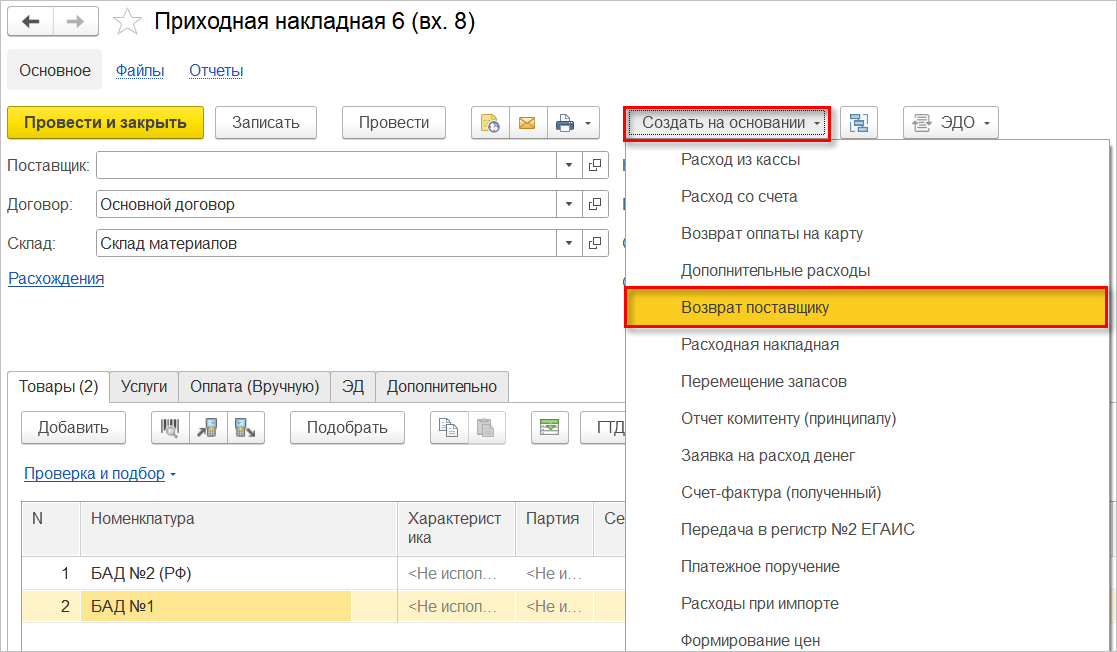This screenshot has height=652, width=1117.
Task: Open the document report icon with clock
Action: [490, 123]
